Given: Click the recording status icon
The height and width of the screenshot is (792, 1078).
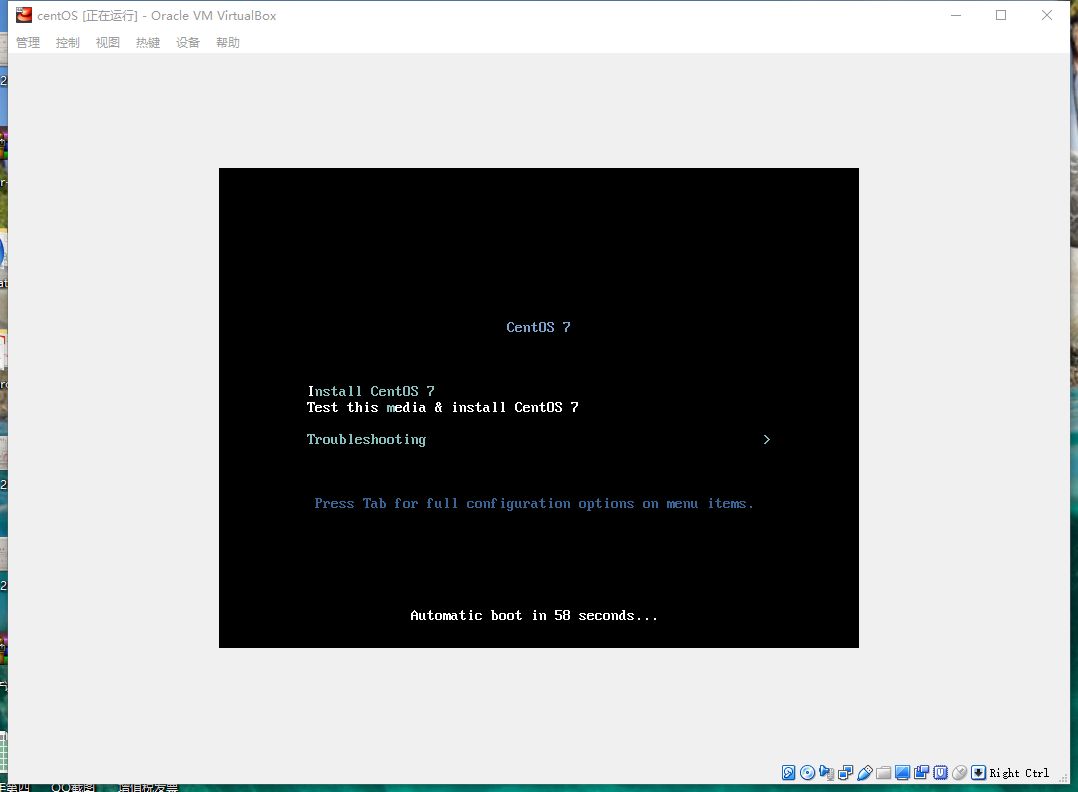Looking at the screenshot, I should pyautogui.click(x=921, y=773).
